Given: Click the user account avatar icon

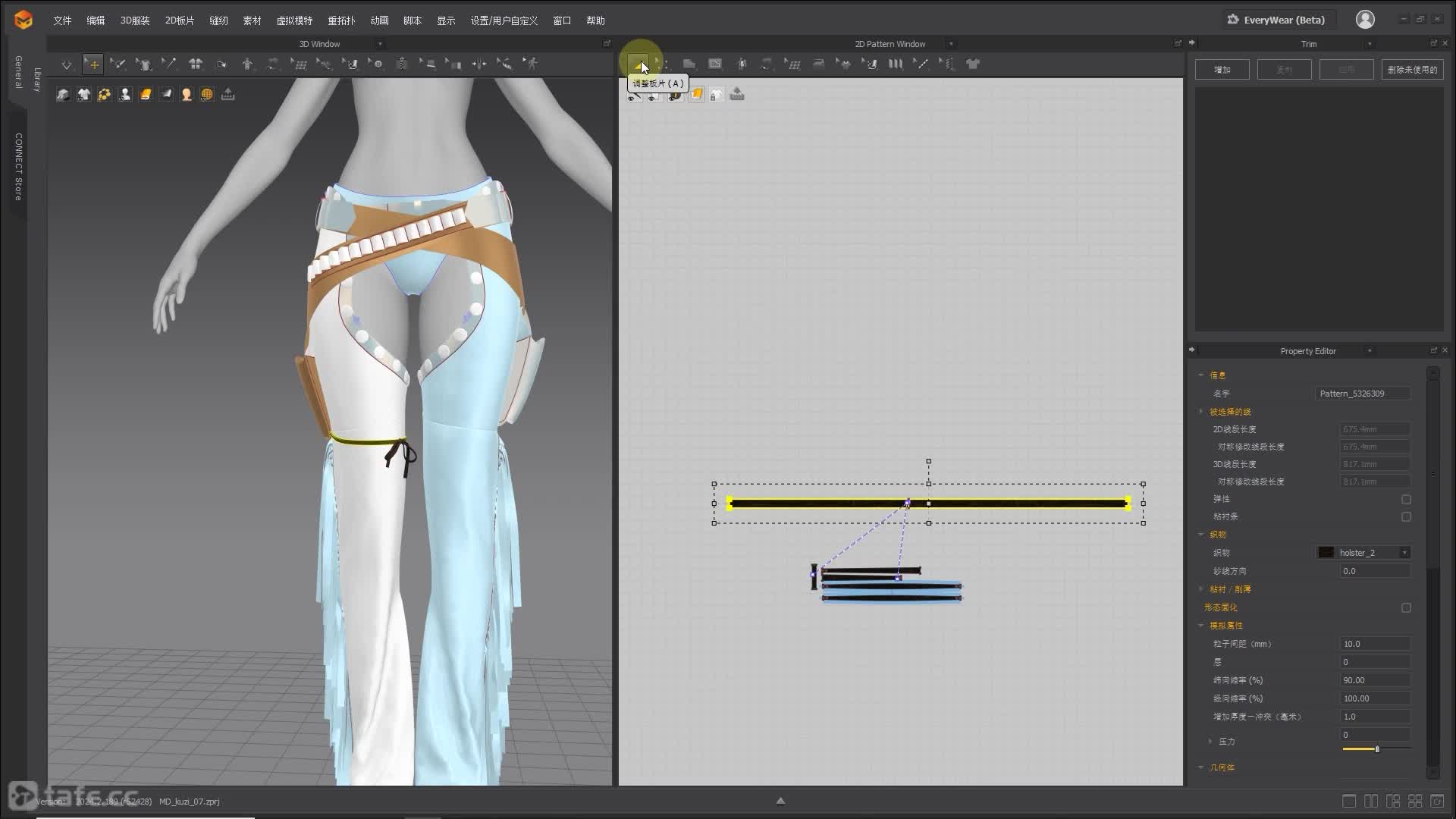Looking at the screenshot, I should 1365,20.
